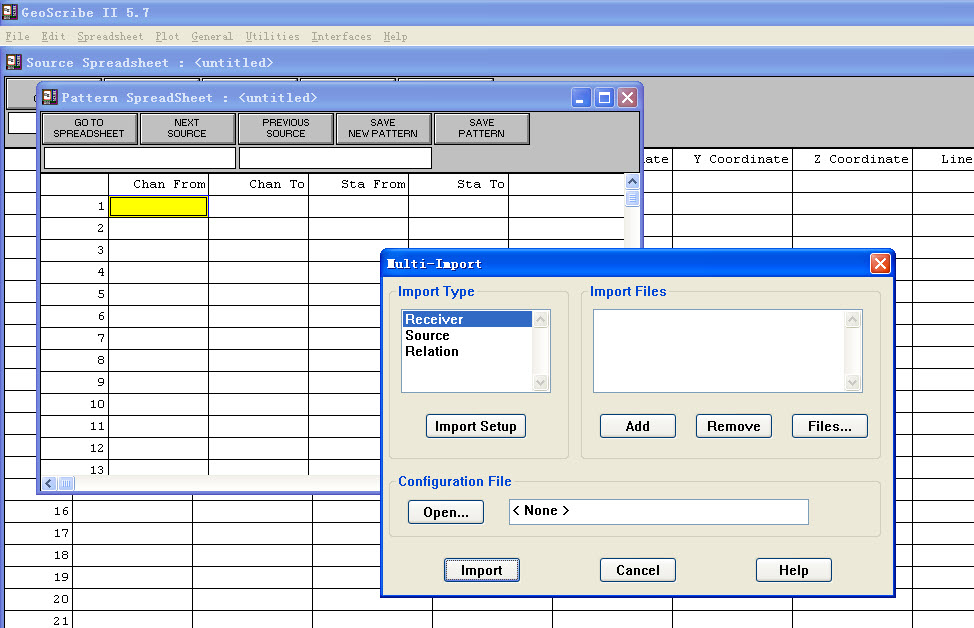Open the File menu

pyautogui.click(x=17, y=37)
